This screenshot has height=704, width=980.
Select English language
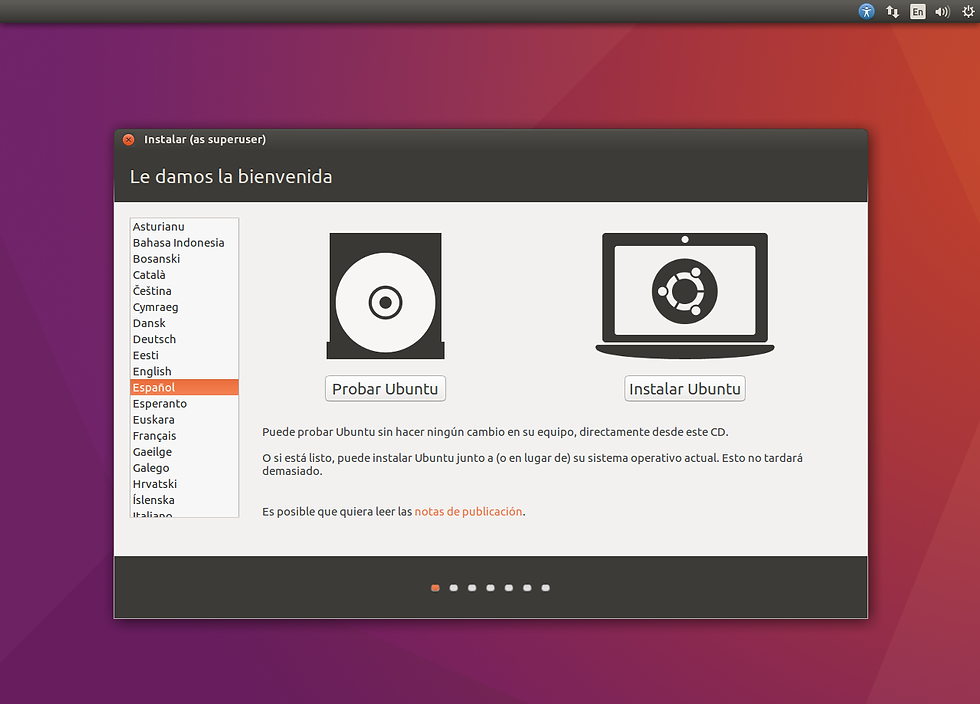tap(184, 371)
